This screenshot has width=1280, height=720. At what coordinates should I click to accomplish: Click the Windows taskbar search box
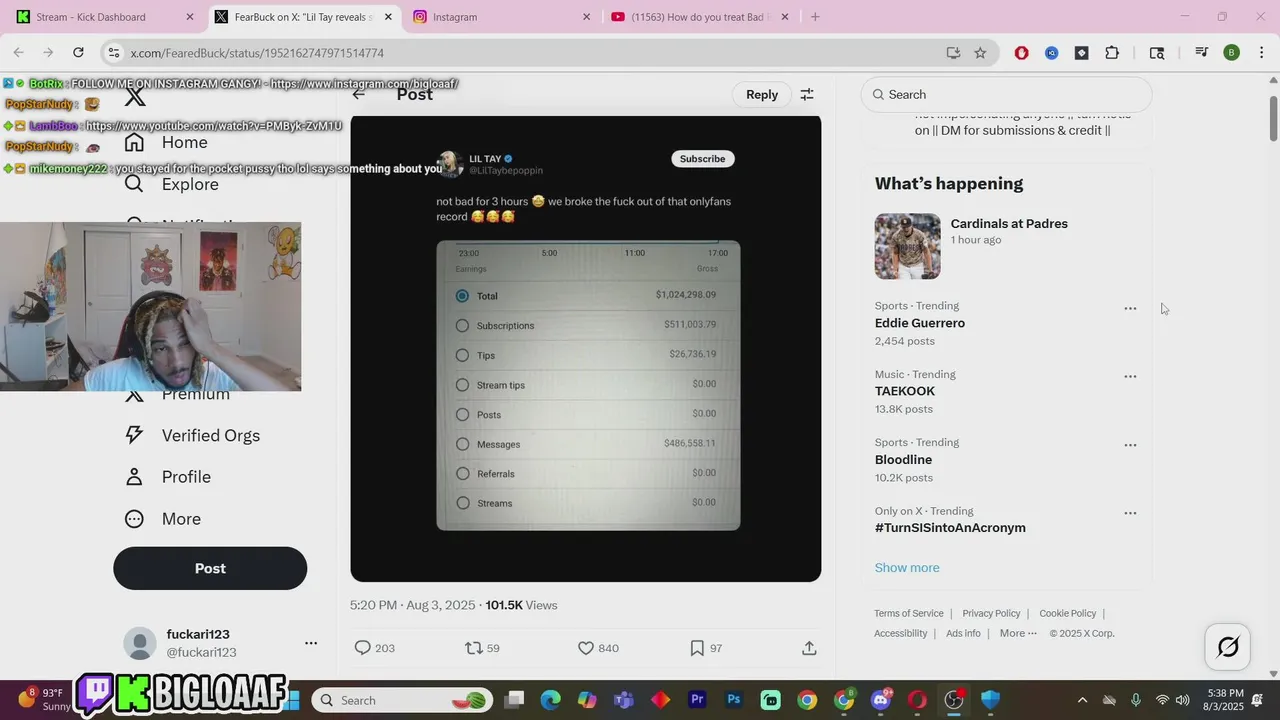401,700
